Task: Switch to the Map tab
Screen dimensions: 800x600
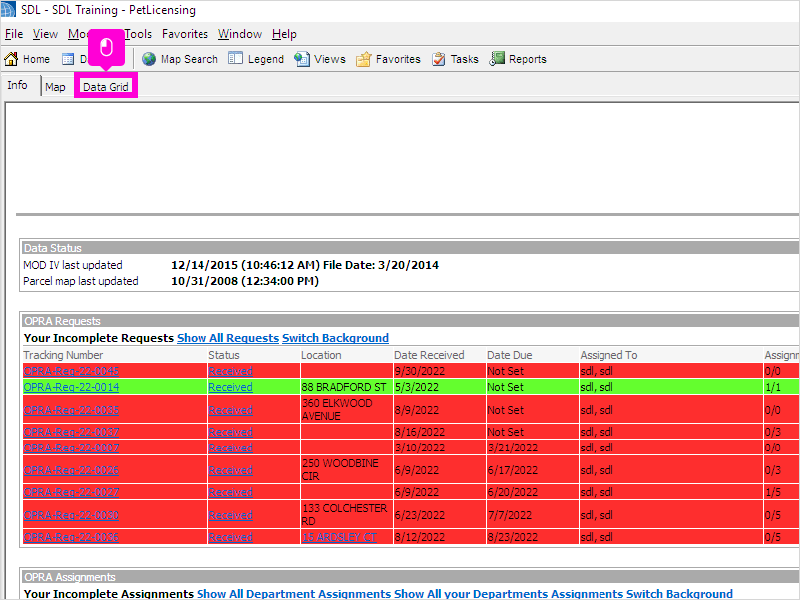Action: pos(55,87)
